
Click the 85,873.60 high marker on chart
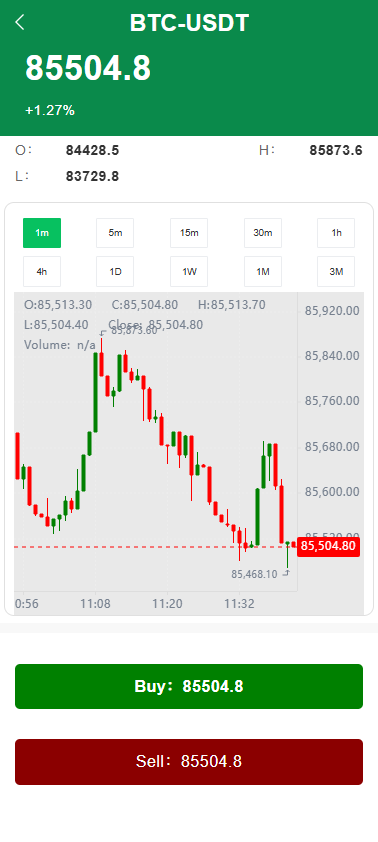[x=134, y=331]
